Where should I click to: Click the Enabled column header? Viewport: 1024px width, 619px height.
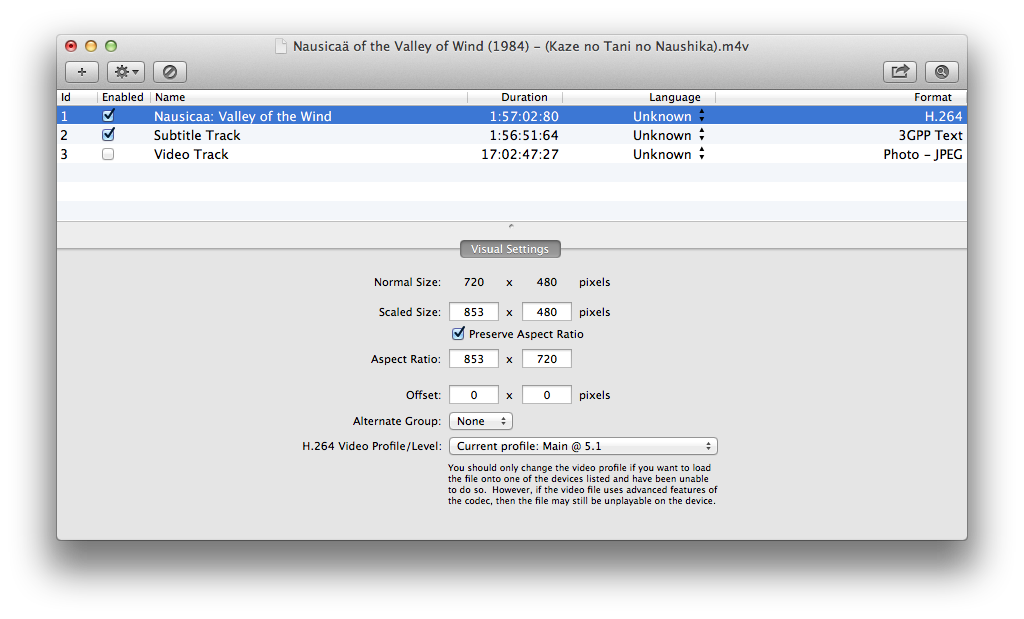[x=124, y=97]
